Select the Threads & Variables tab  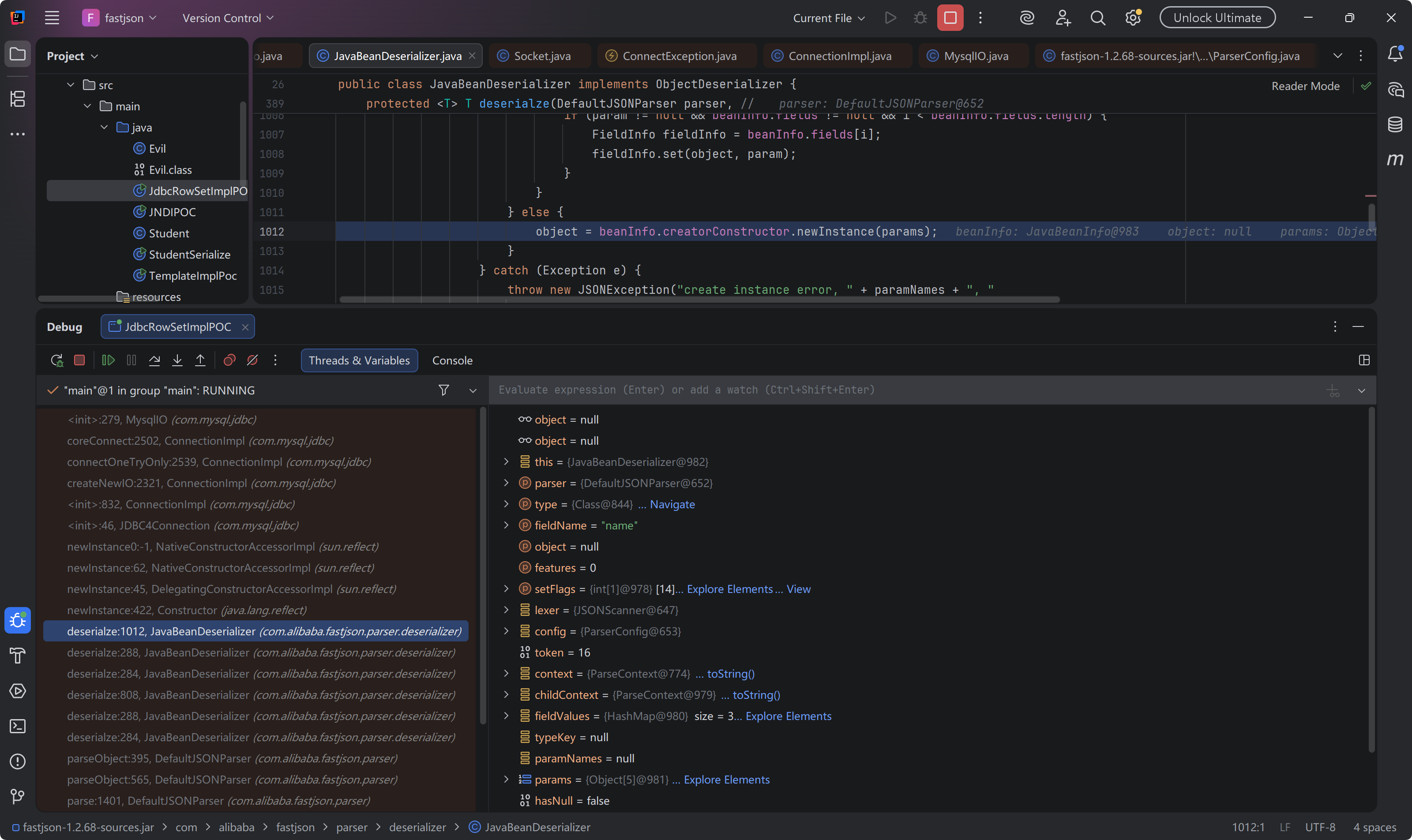tap(360, 360)
